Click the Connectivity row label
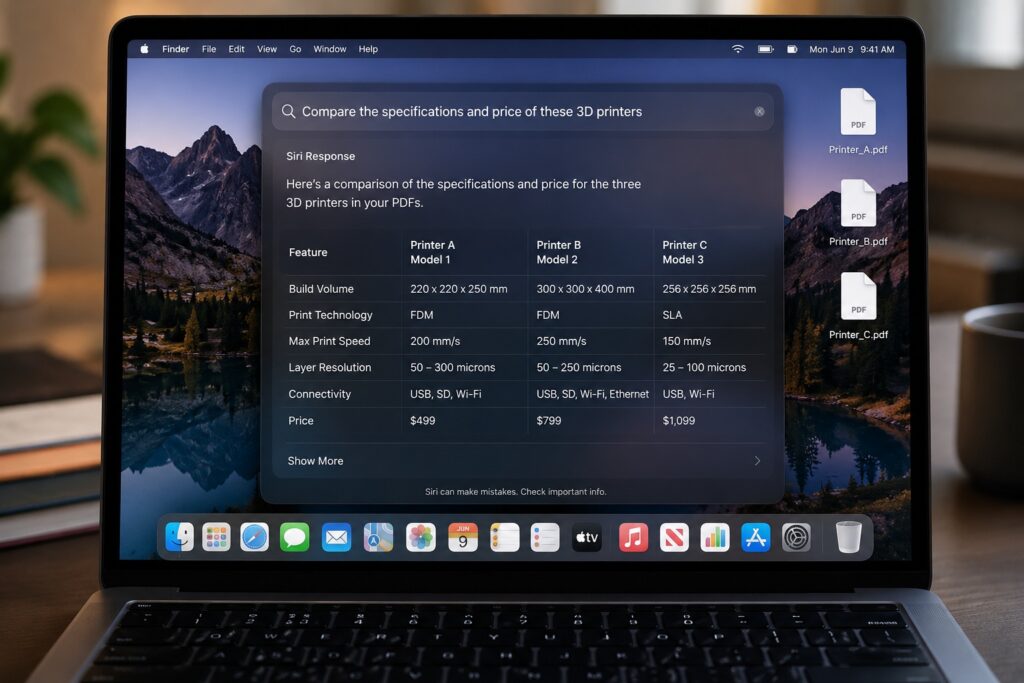 coord(319,394)
